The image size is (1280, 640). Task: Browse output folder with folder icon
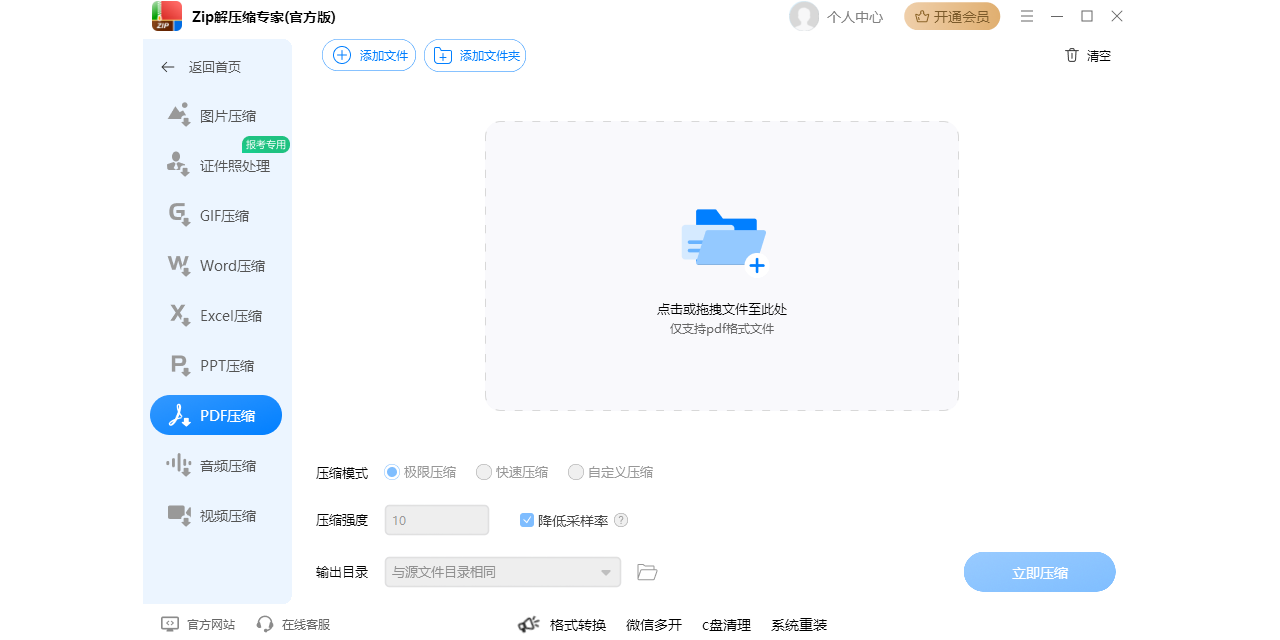point(646,571)
